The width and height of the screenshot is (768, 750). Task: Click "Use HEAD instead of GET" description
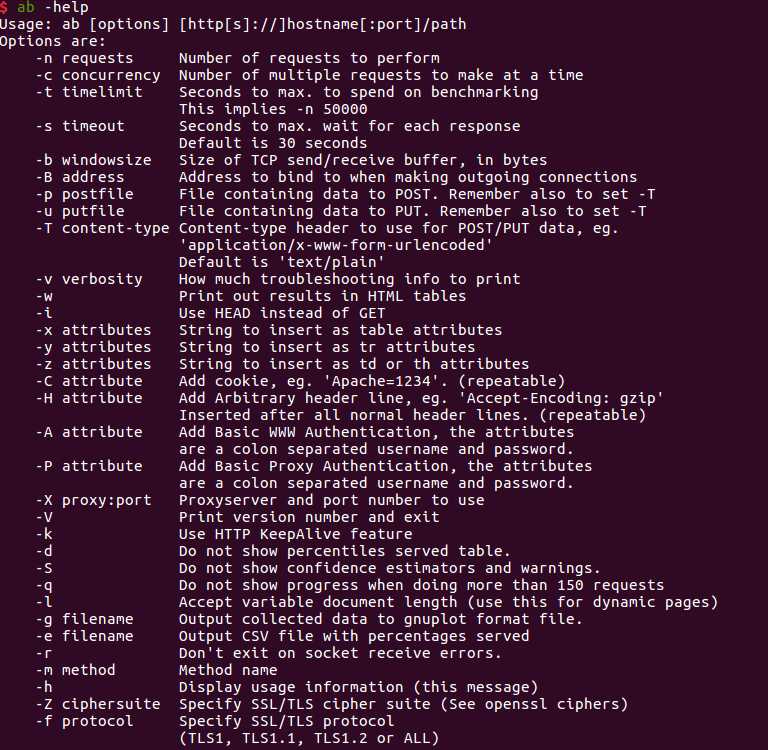tap(282, 313)
